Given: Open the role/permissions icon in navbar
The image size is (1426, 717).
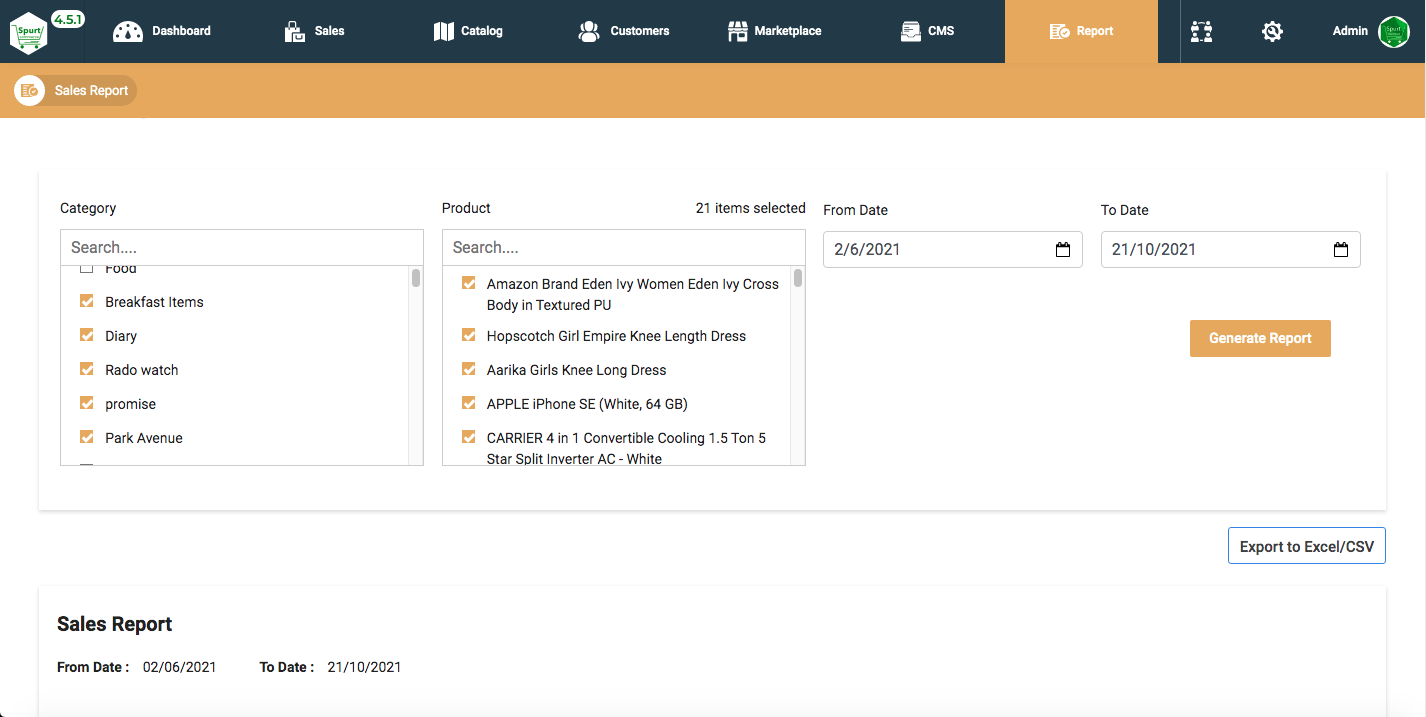Looking at the screenshot, I should click(x=1202, y=31).
